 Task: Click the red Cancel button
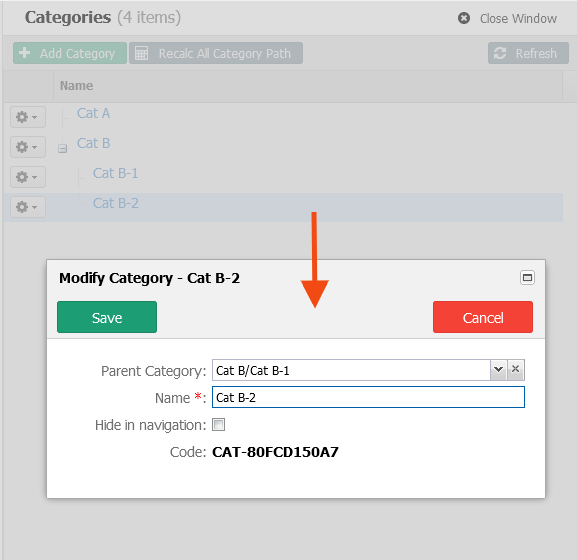(482, 317)
